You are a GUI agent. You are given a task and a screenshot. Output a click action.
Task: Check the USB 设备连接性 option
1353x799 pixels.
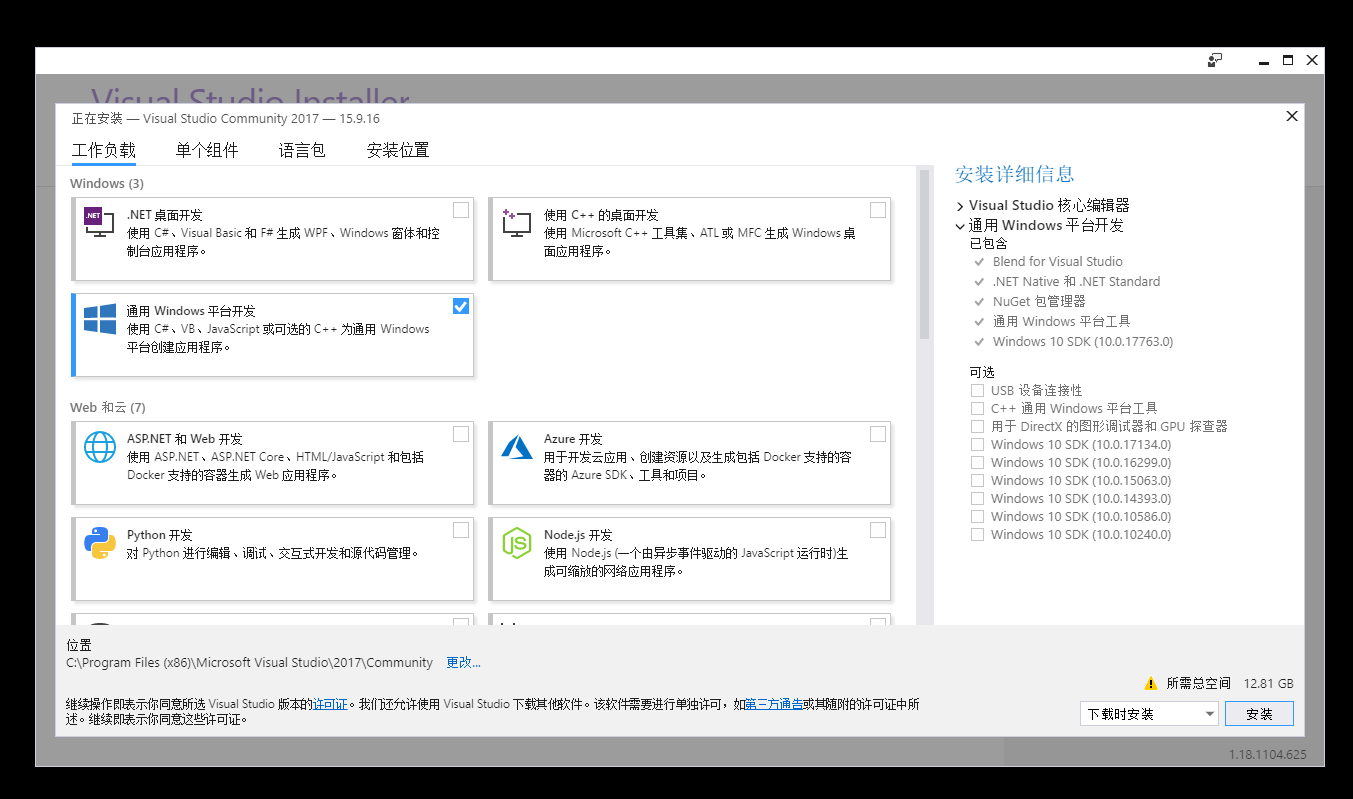click(x=977, y=391)
